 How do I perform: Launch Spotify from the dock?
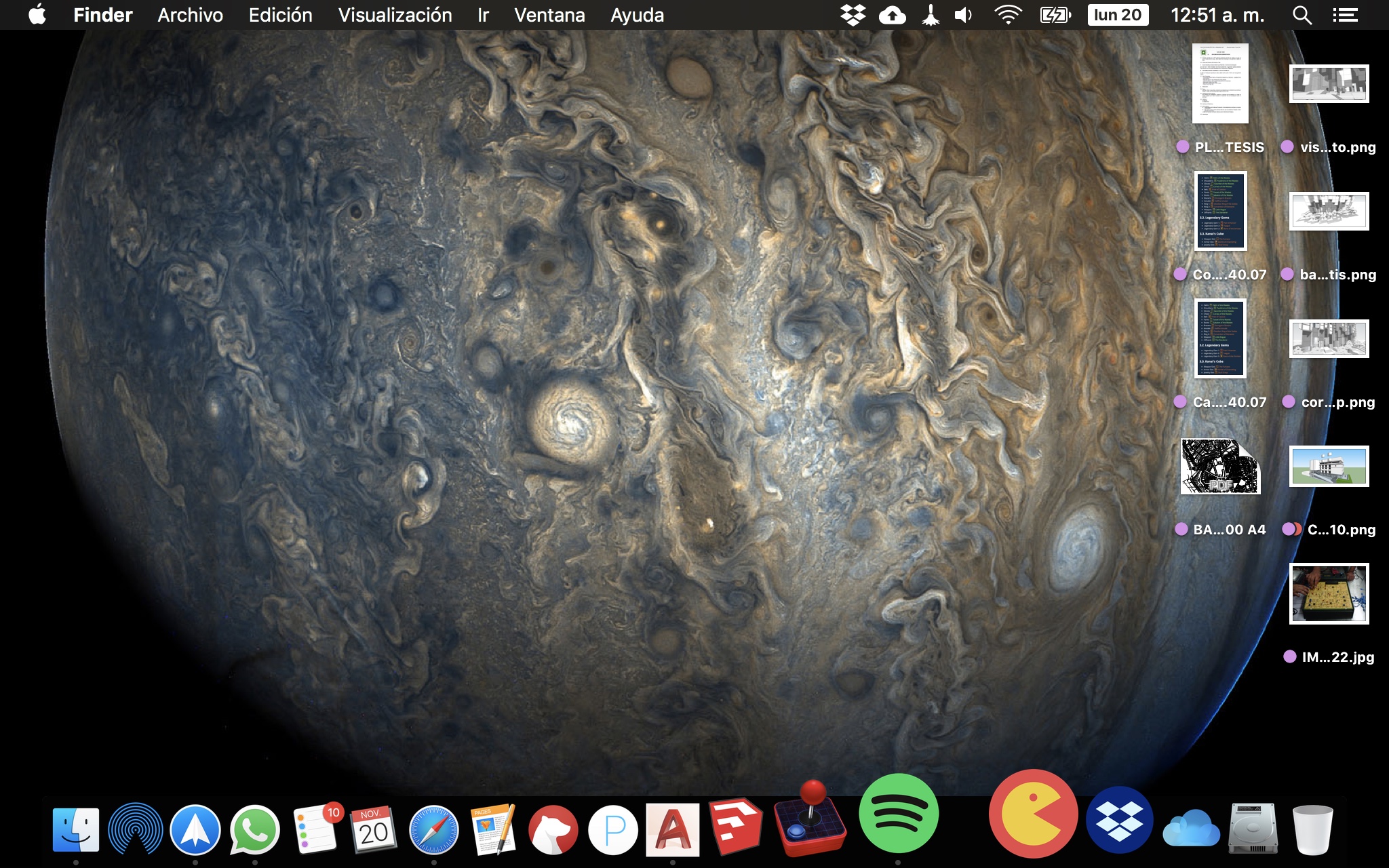point(898,813)
